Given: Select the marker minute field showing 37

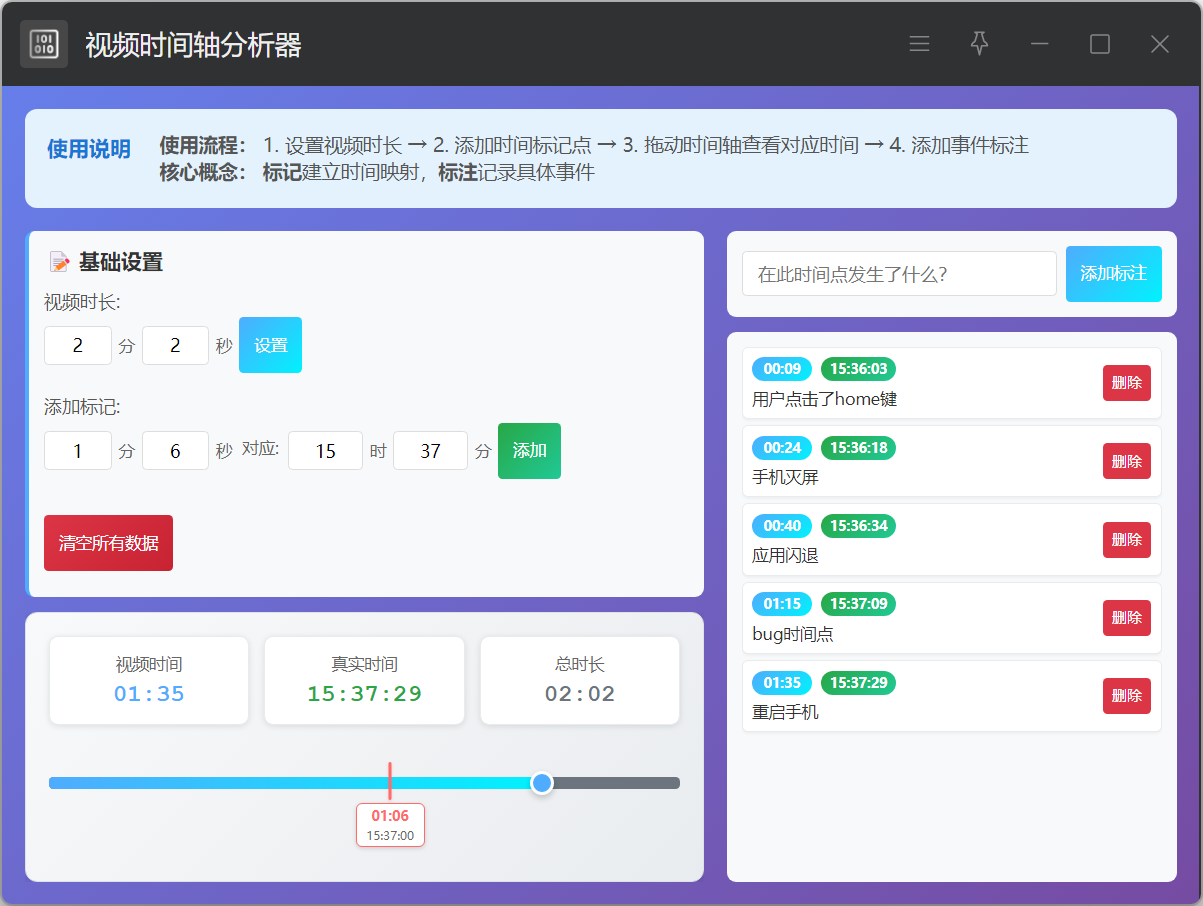Looking at the screenshot, I should pyautogui.click(x=430, y=451).
